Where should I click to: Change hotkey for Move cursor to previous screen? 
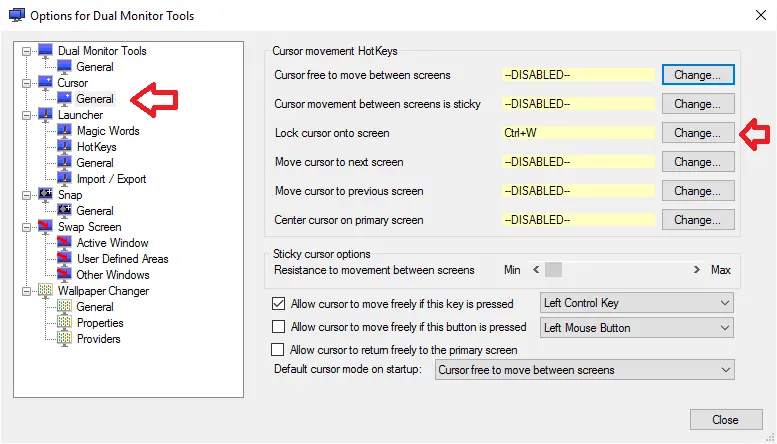(x=698, y=191)
